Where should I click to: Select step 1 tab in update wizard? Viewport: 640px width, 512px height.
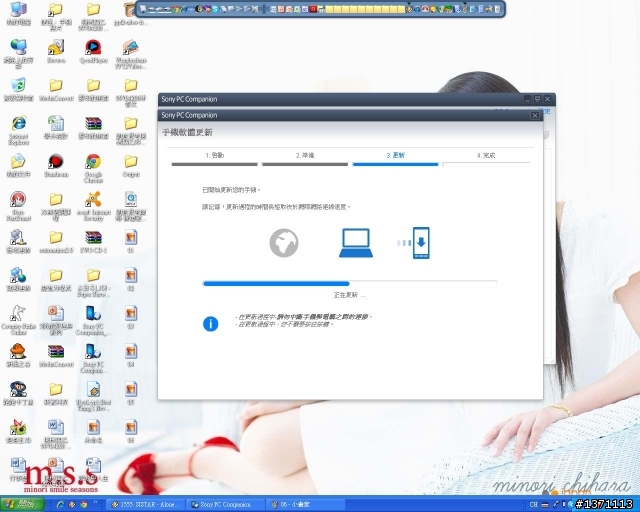click(x=214, y=159)
